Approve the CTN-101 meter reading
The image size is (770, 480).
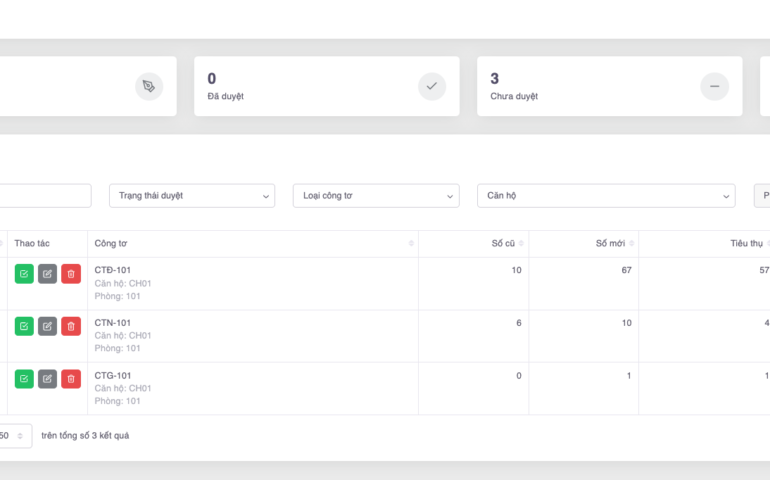24,326
